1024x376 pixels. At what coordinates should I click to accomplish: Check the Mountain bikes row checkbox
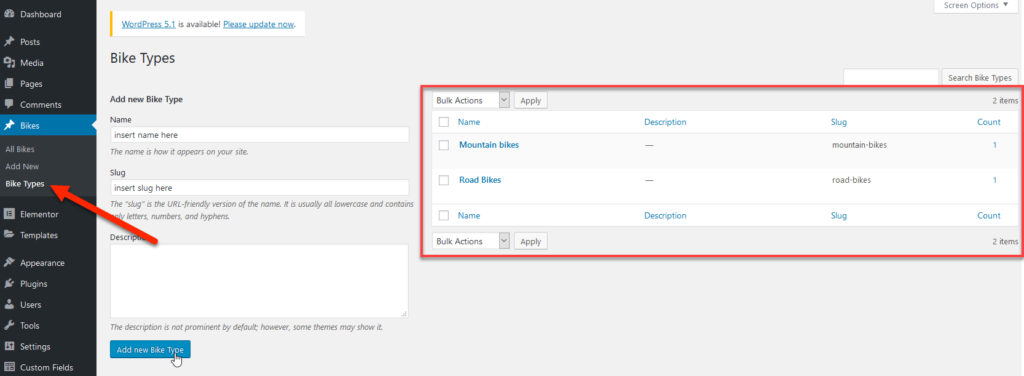click(x=444, y=146)
